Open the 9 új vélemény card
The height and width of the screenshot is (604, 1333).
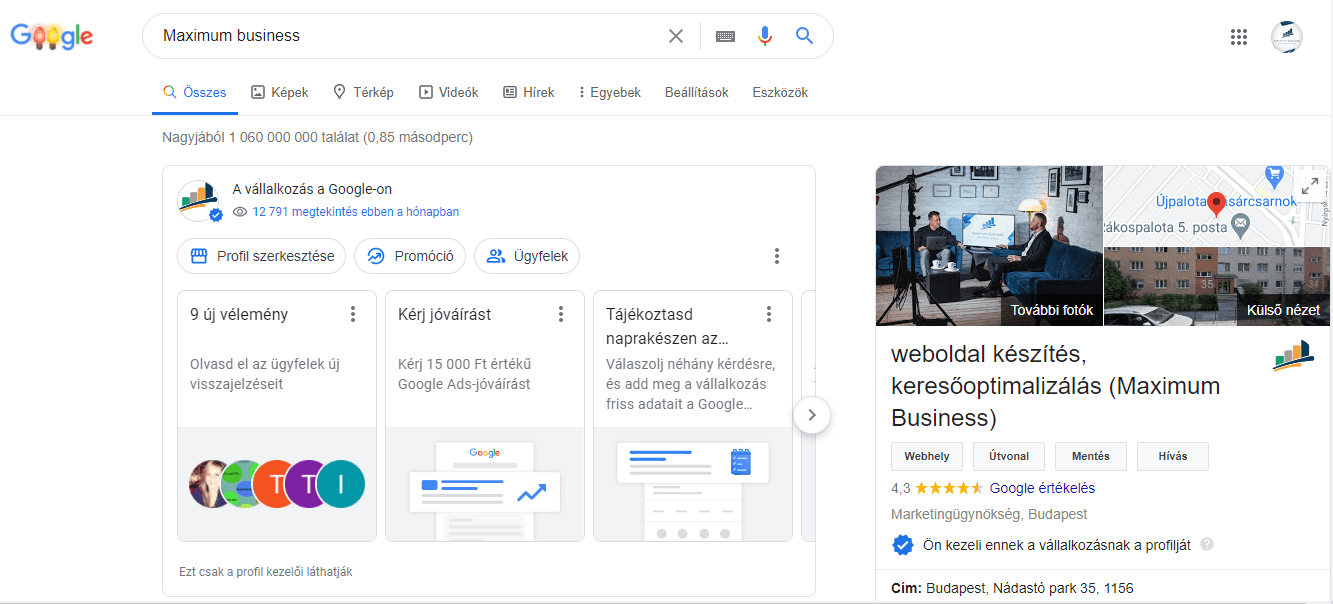[x=277, y=416]
